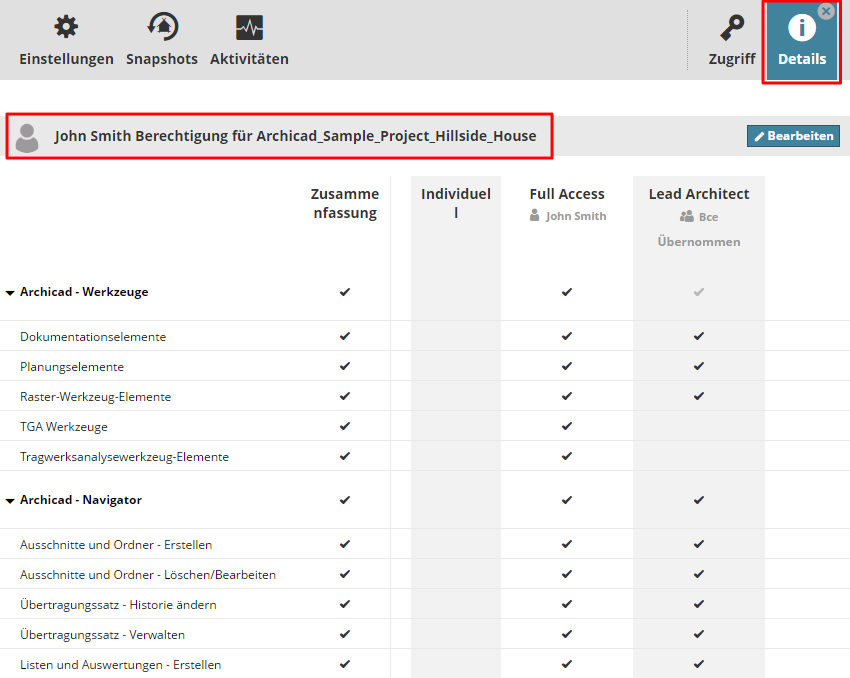Viewport: 850px width, 678px height.
Task: Click Zusammenfassung checkmark for Listen und Auswertungen
Action: pos(345,664)
